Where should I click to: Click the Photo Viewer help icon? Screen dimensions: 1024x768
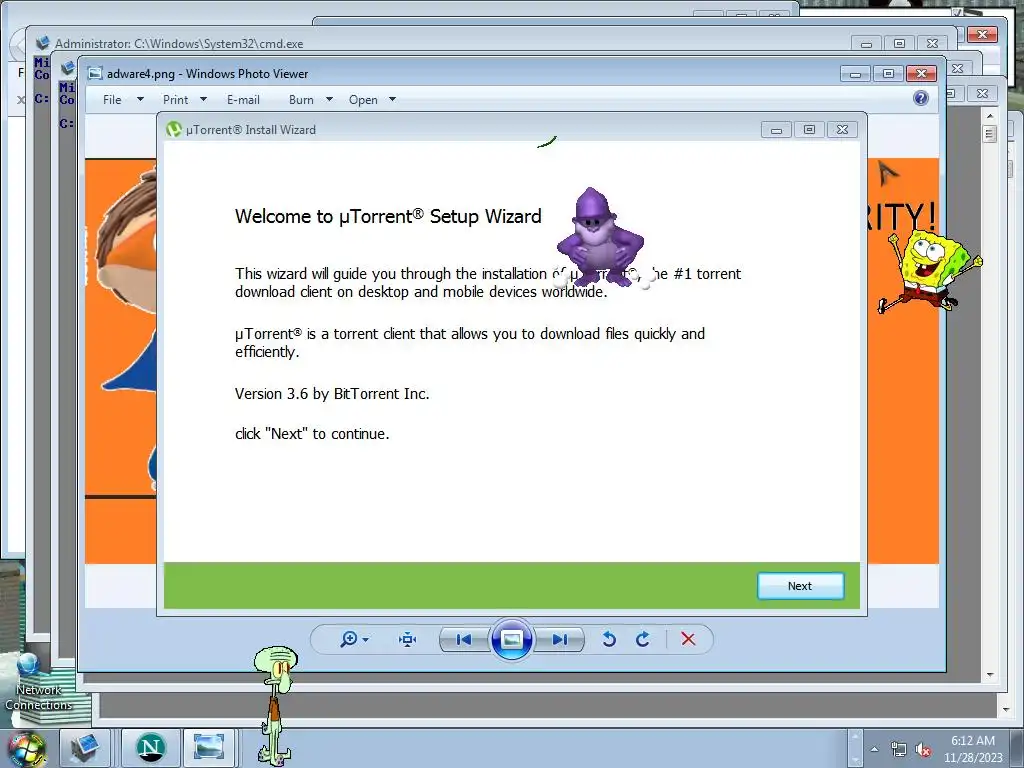click(x=921, y=98)
